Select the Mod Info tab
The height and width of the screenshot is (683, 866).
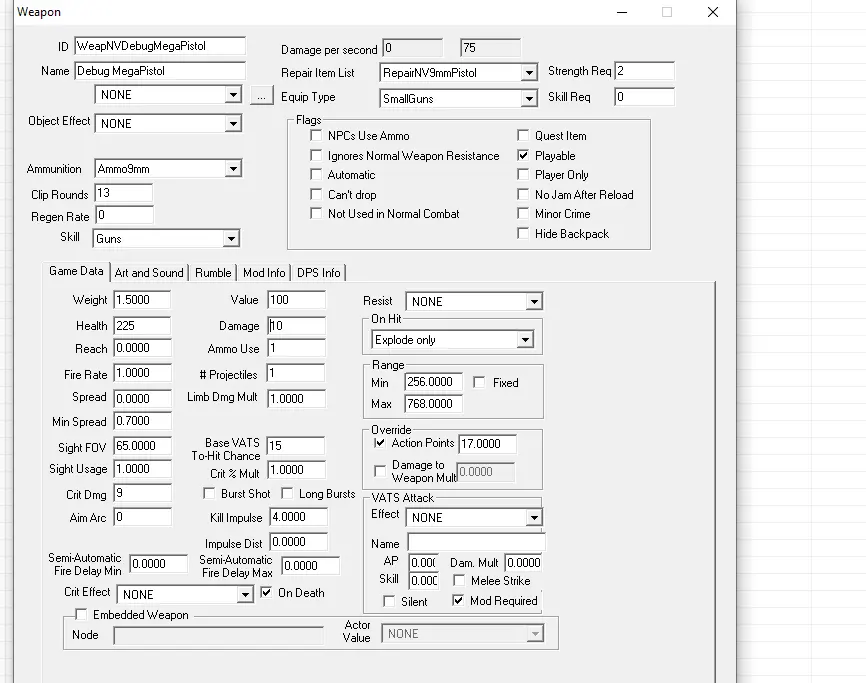[264, 272]
